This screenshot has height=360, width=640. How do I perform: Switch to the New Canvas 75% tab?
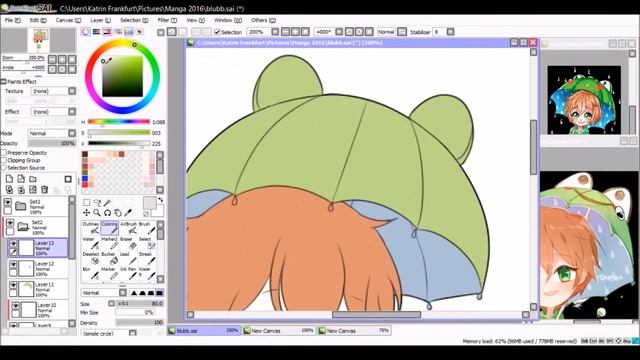click(353, 331)
